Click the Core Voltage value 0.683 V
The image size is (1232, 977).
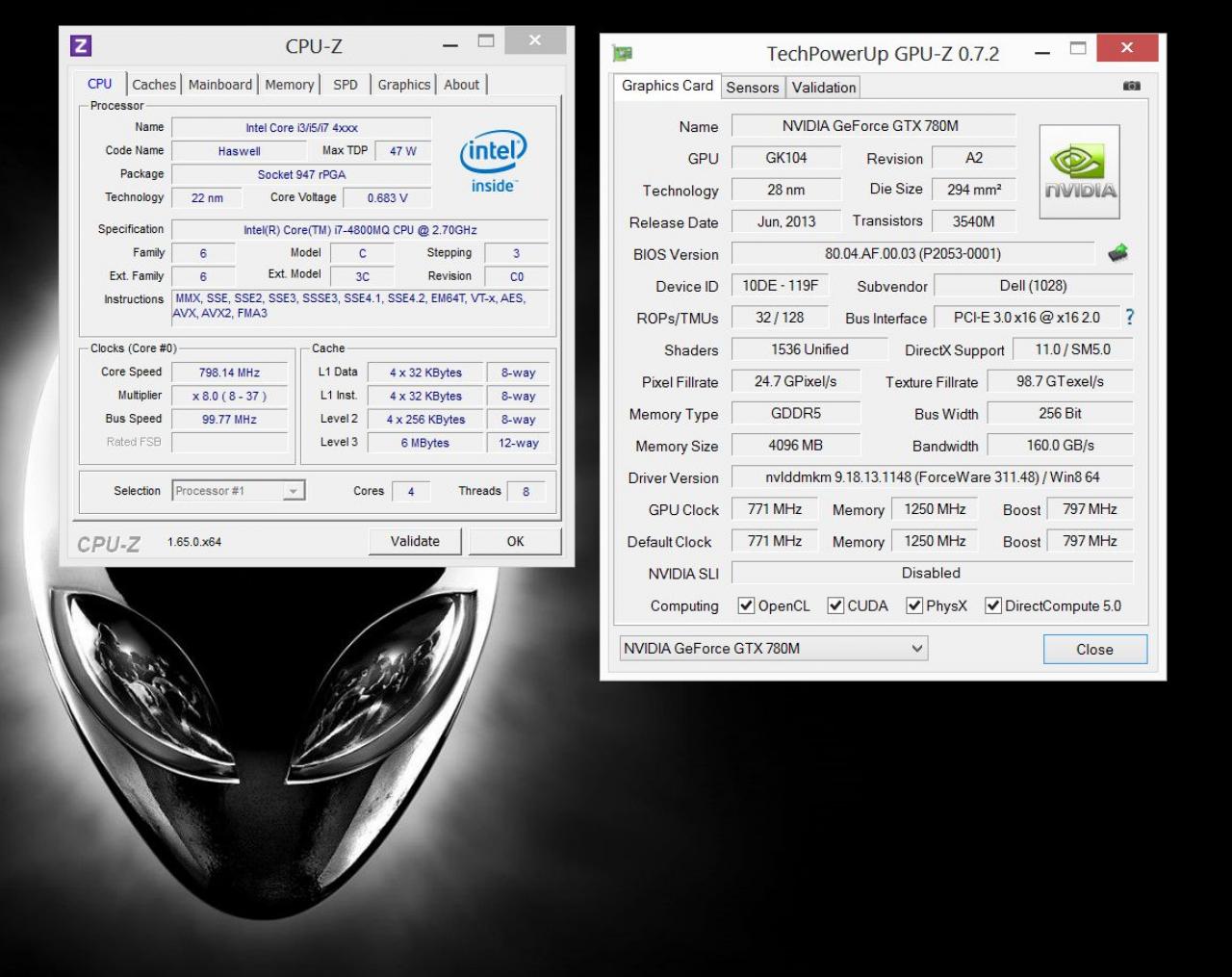coord(387,197)
